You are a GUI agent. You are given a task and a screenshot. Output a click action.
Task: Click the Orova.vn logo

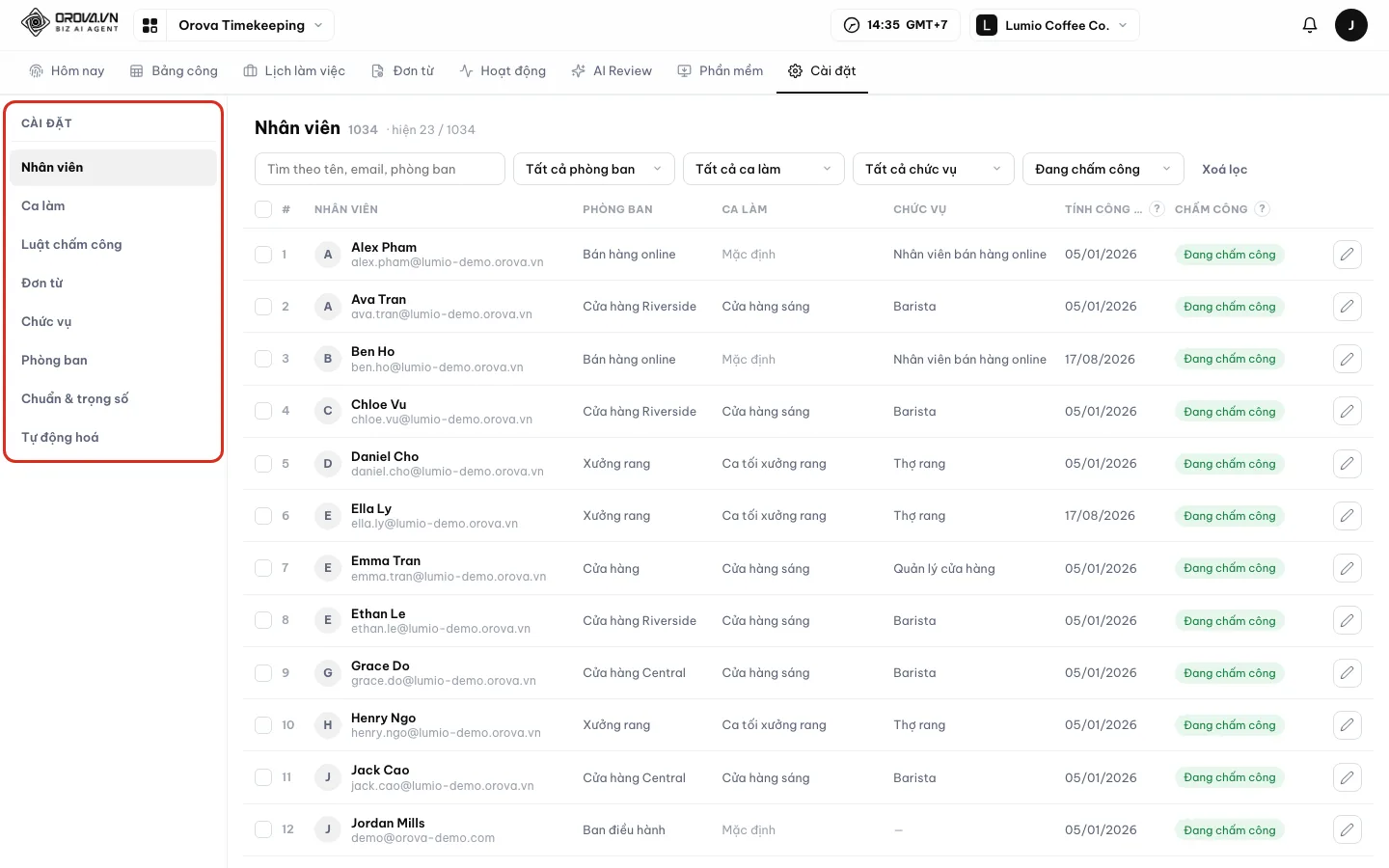pyautogui.click(x=69, y=22)
